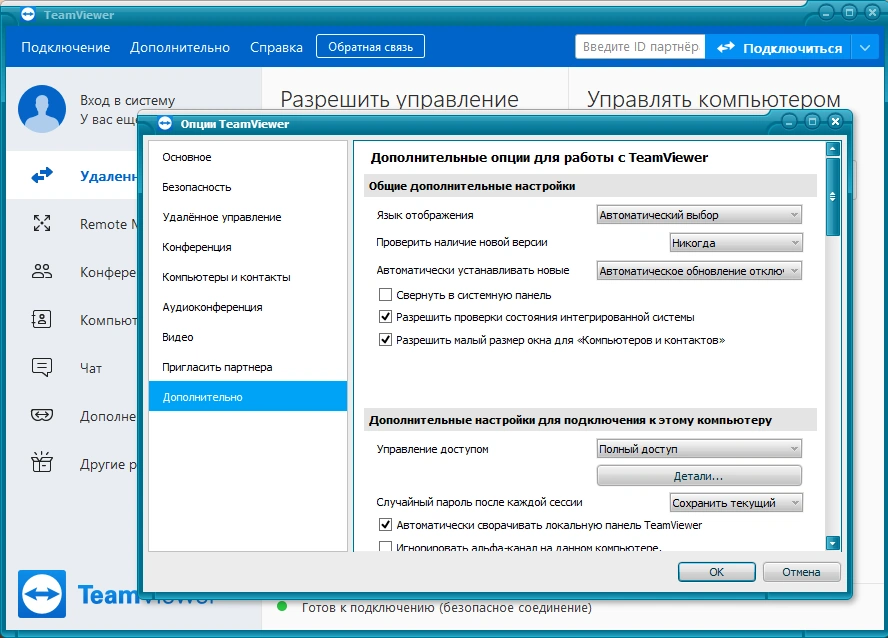This screenshot has width=888, height=638.
Task: Click the options scrollbar down arrow
Action: [832, 543]
